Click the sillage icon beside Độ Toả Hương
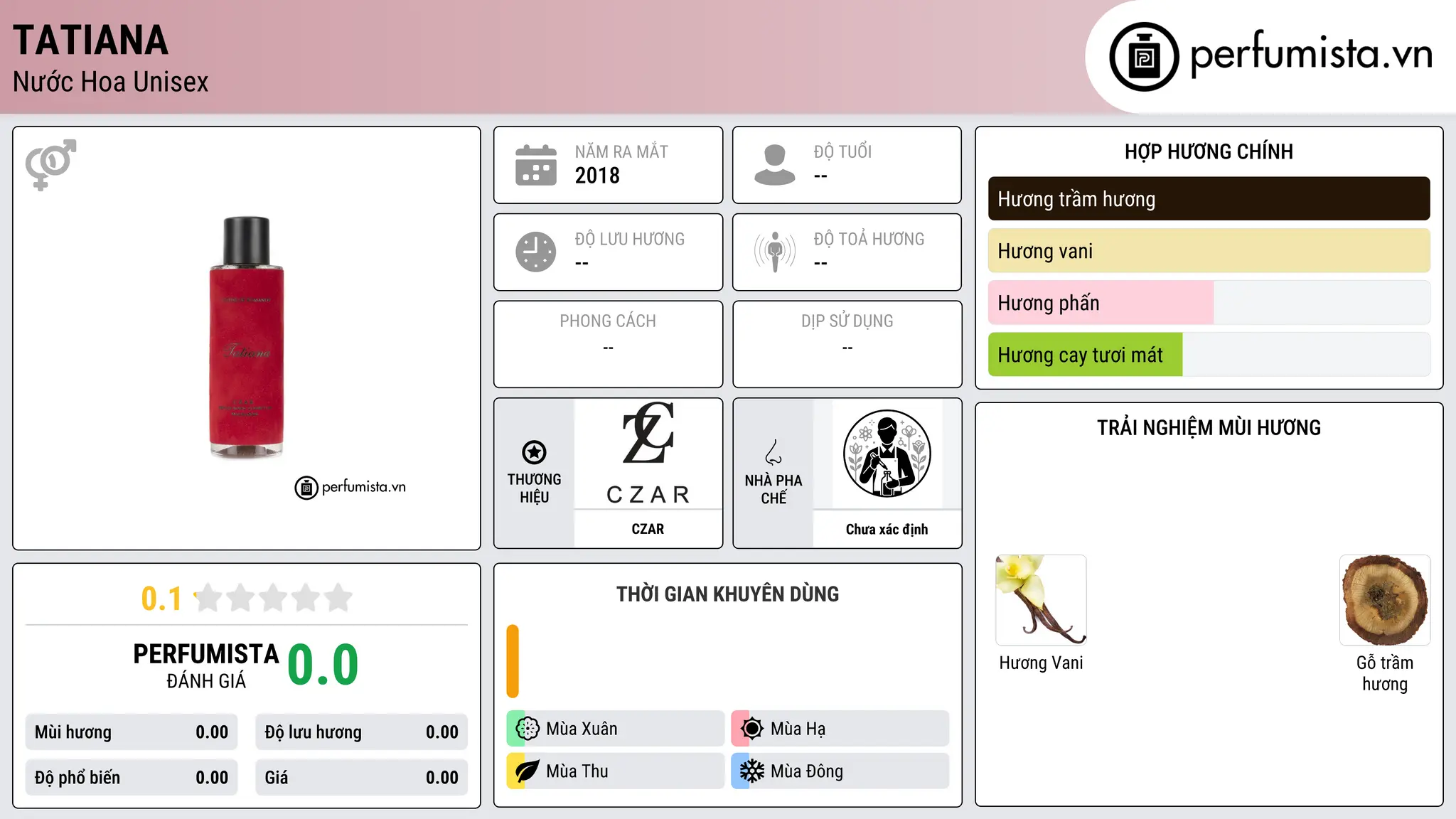The width and height of the screenshot is (1456, 819). pos(775,252)
